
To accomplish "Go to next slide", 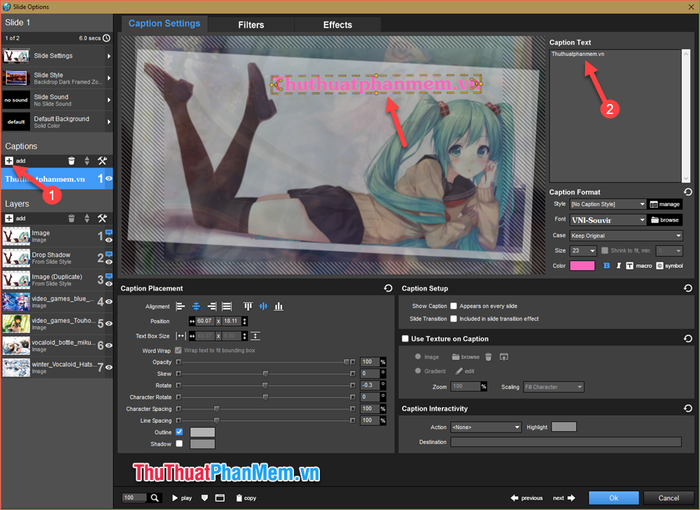I will tap(564, 497).
